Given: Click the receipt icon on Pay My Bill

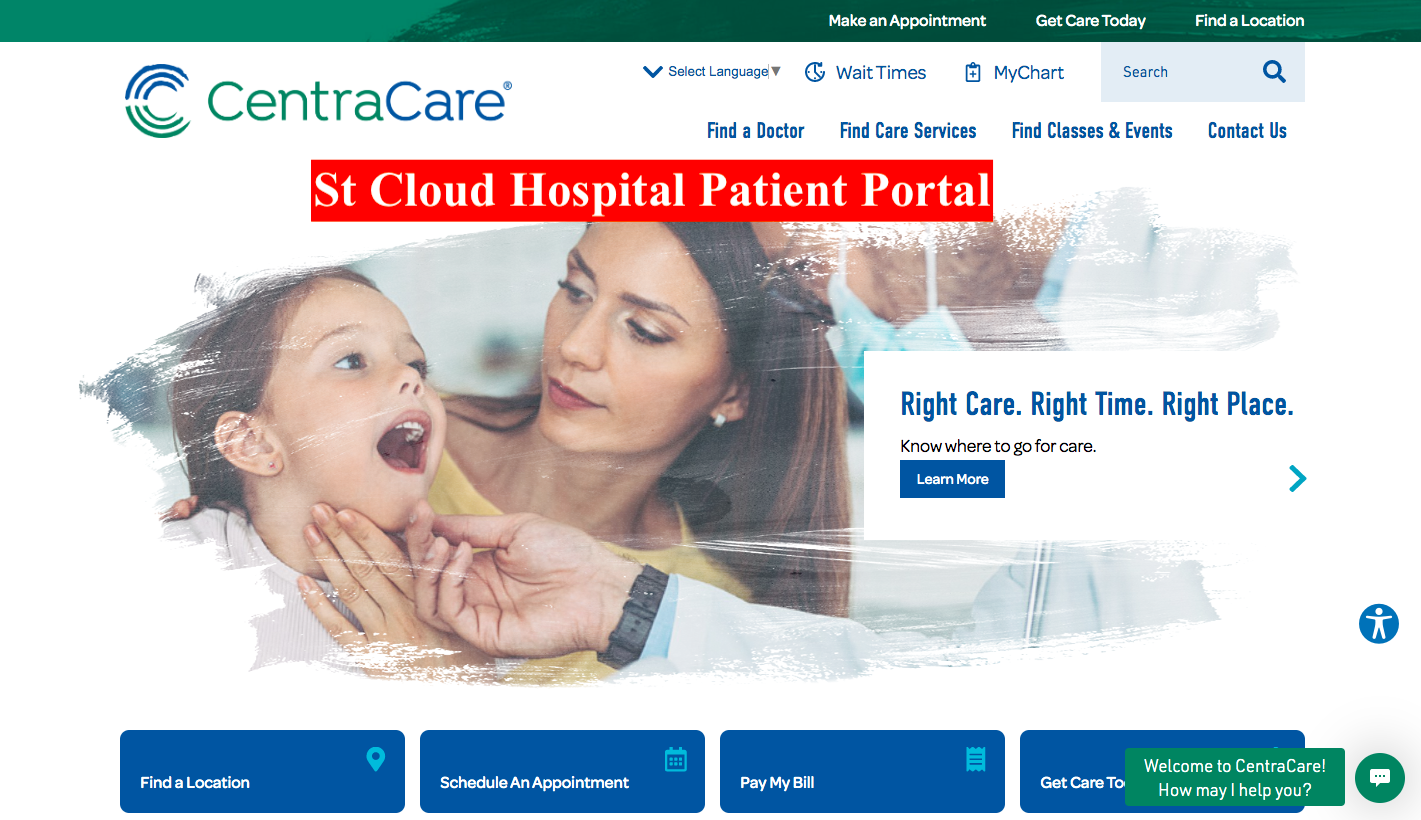Looking at the screenshot, I should click(976, 759).
